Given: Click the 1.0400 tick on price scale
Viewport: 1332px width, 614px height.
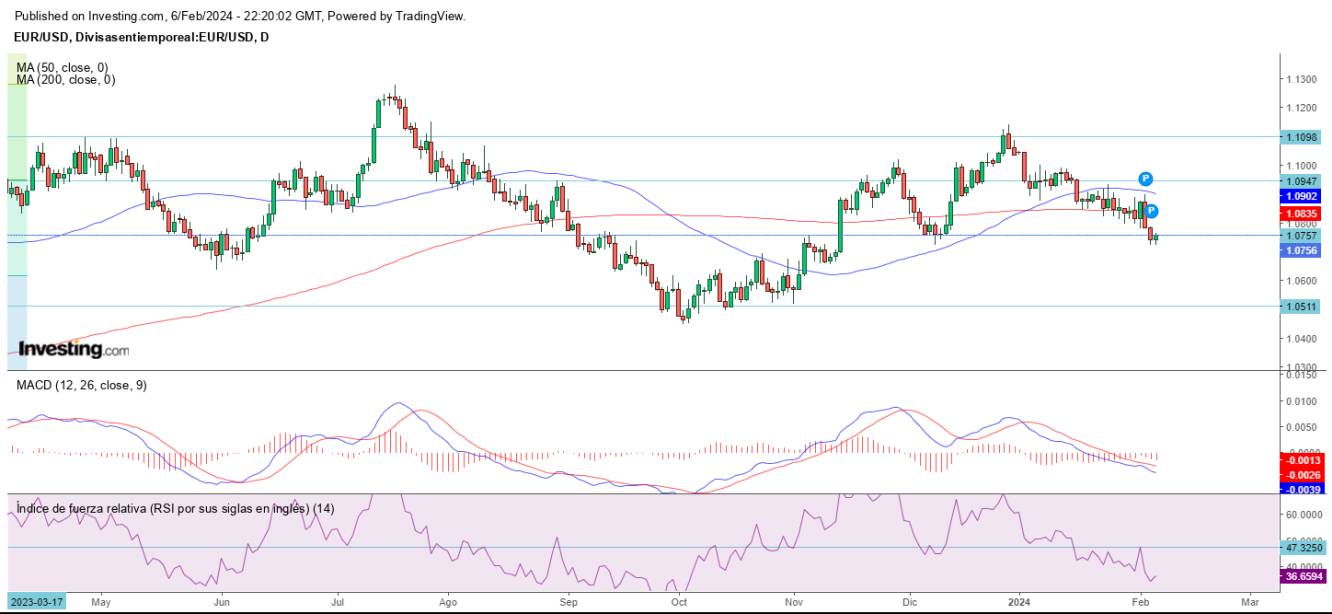Looking at the screenshot, I should [1303, 339].
